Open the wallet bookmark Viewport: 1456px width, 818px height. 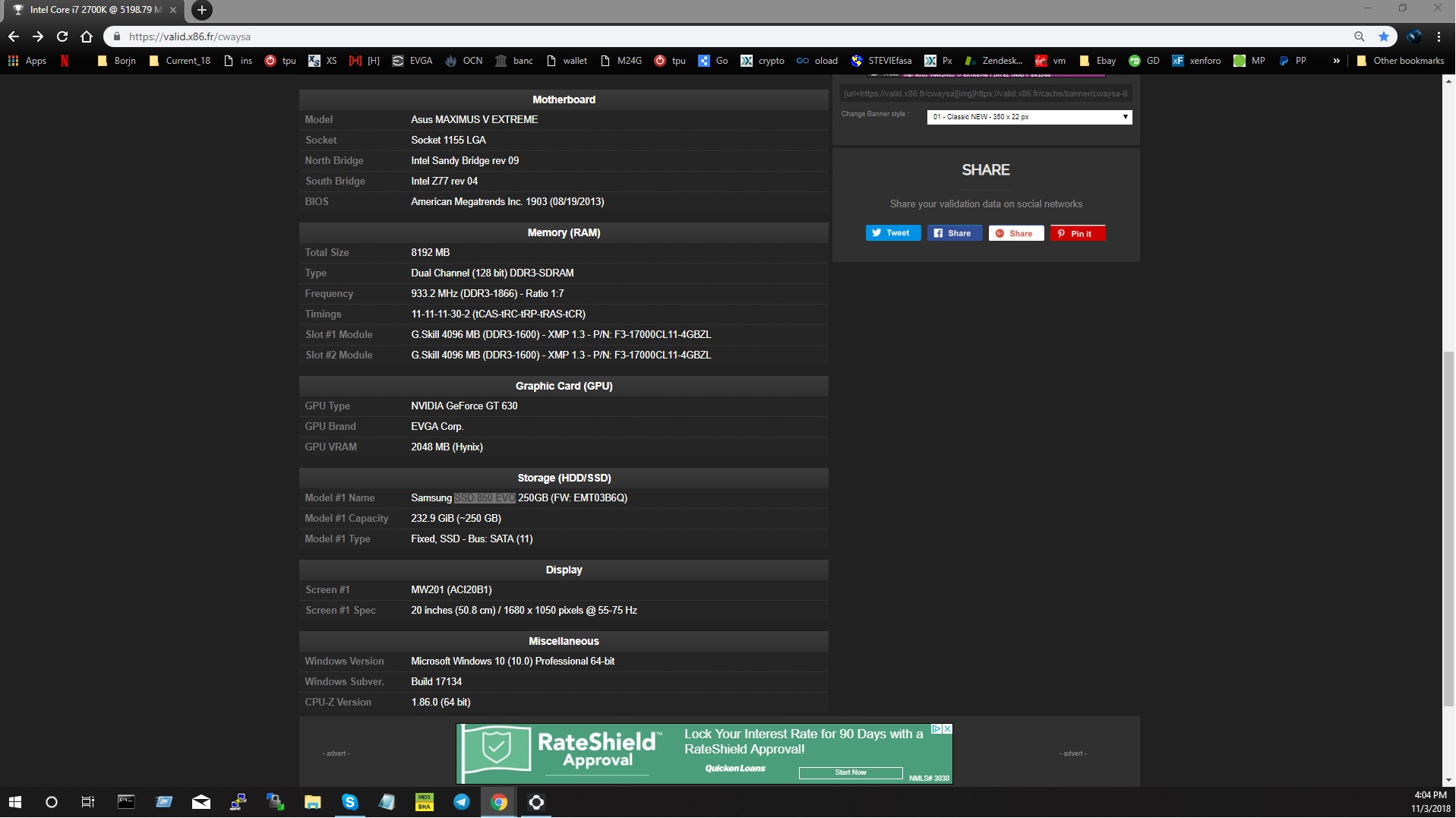(x=567, y=61)
